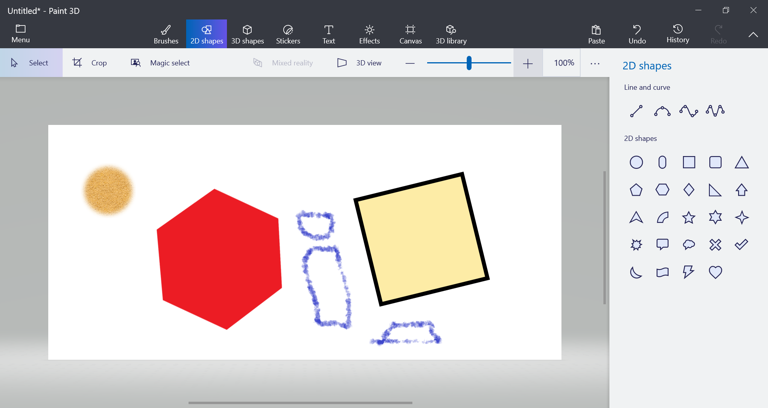Image resolution: width=768 pixels, height=408 pixels.
Task: Switch to the Brushes tab
Action: (x=166, y=34)
